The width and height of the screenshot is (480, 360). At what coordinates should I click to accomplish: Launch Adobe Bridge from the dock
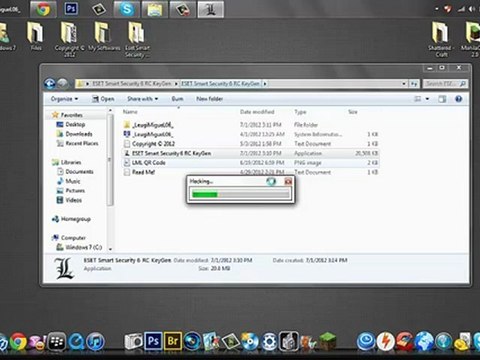click(x=172, y=341)
